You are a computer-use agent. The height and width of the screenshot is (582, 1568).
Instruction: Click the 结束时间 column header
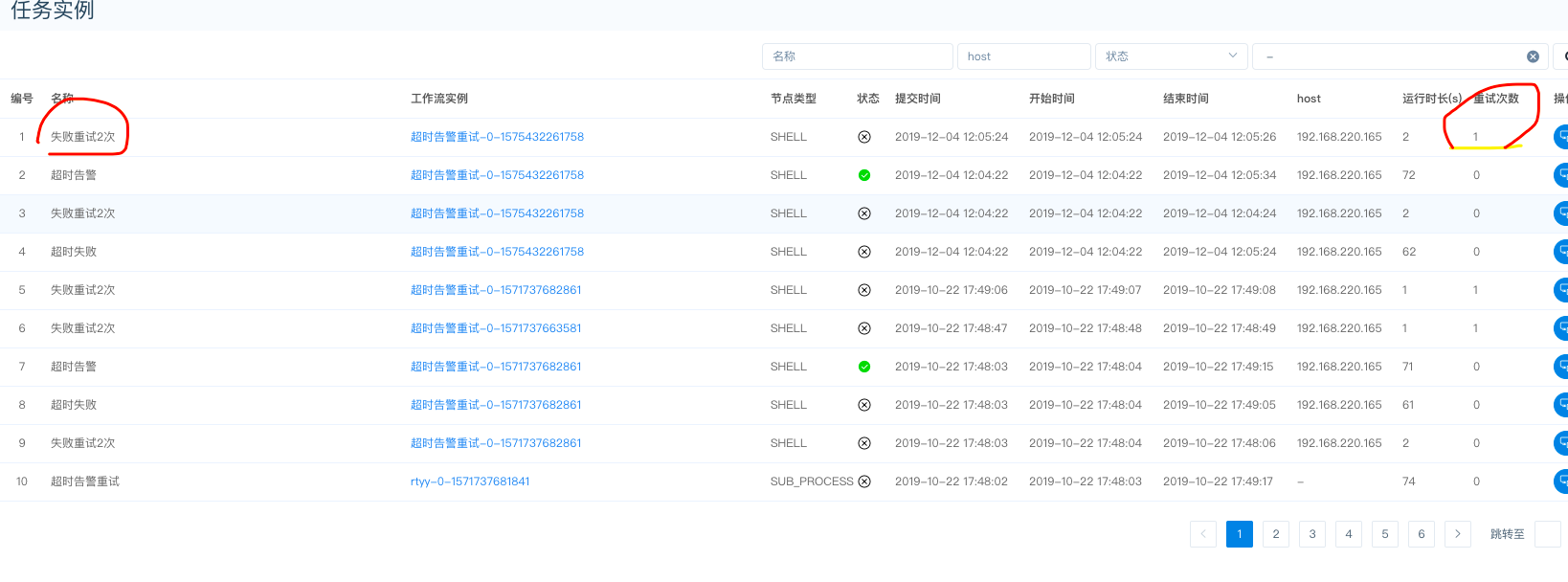click(1186, 99)
